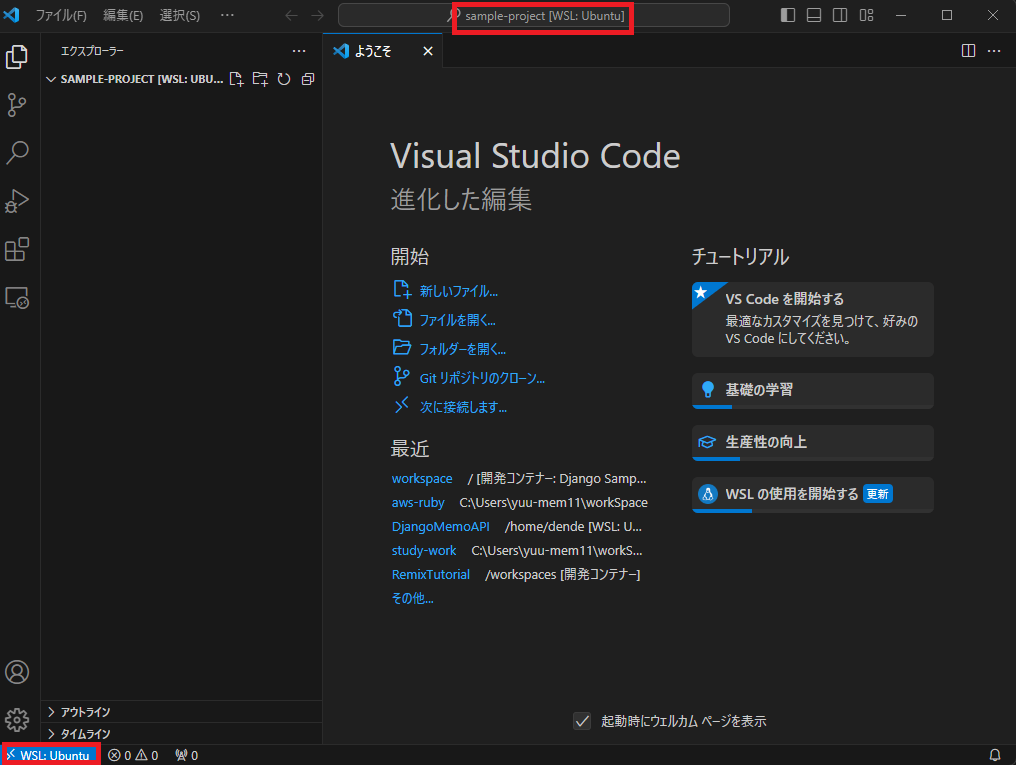Toggle the secondary sidebar layout control

840,15
